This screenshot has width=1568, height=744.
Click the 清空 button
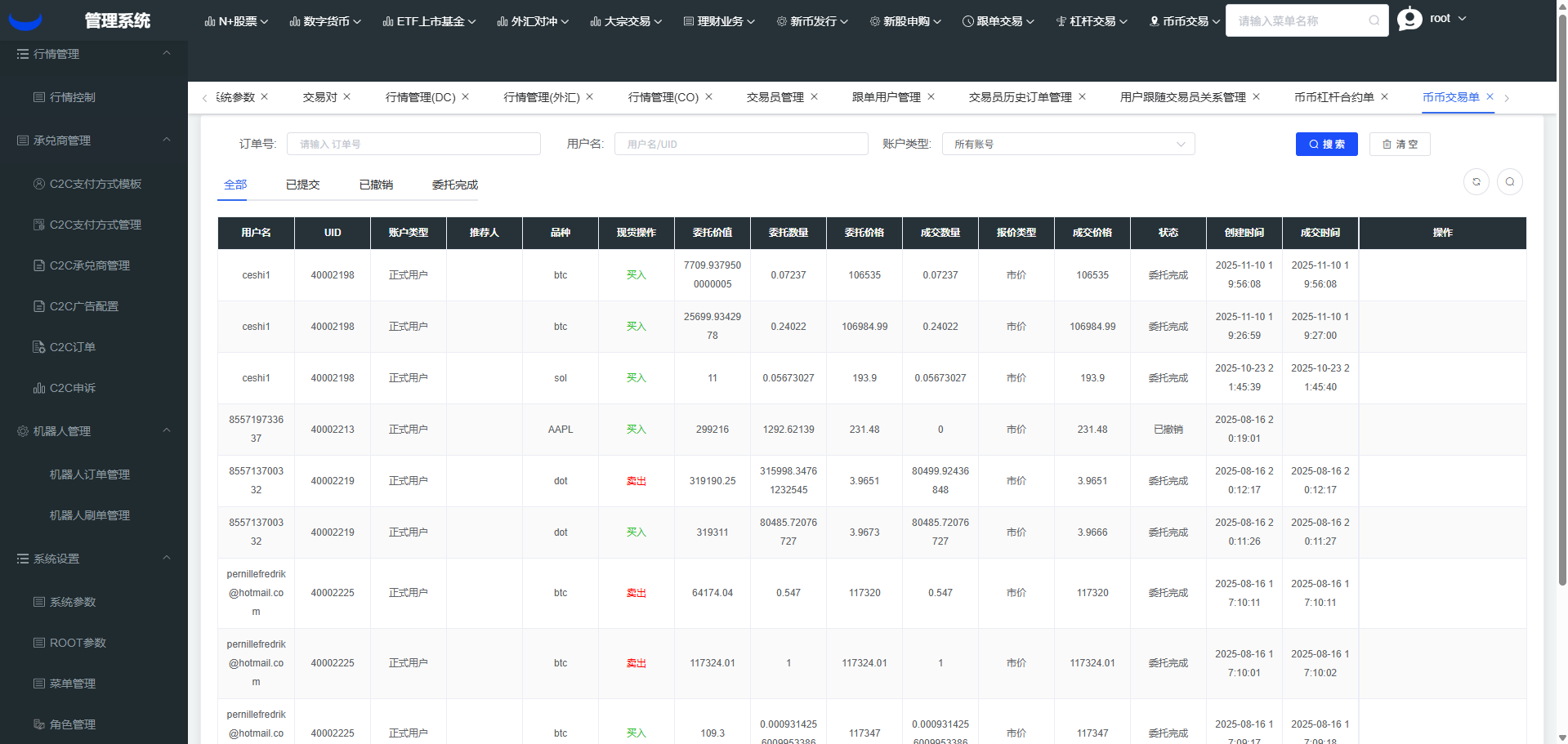click(x=1399, y=145)
